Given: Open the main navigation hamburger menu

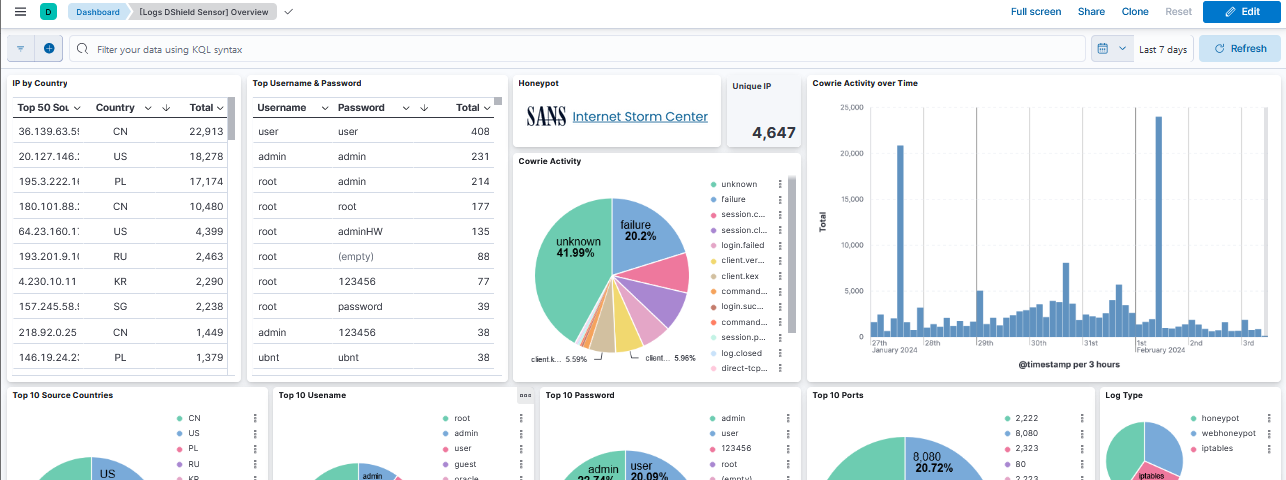Looking at the screenshot, I should click(x=20, y=12).
